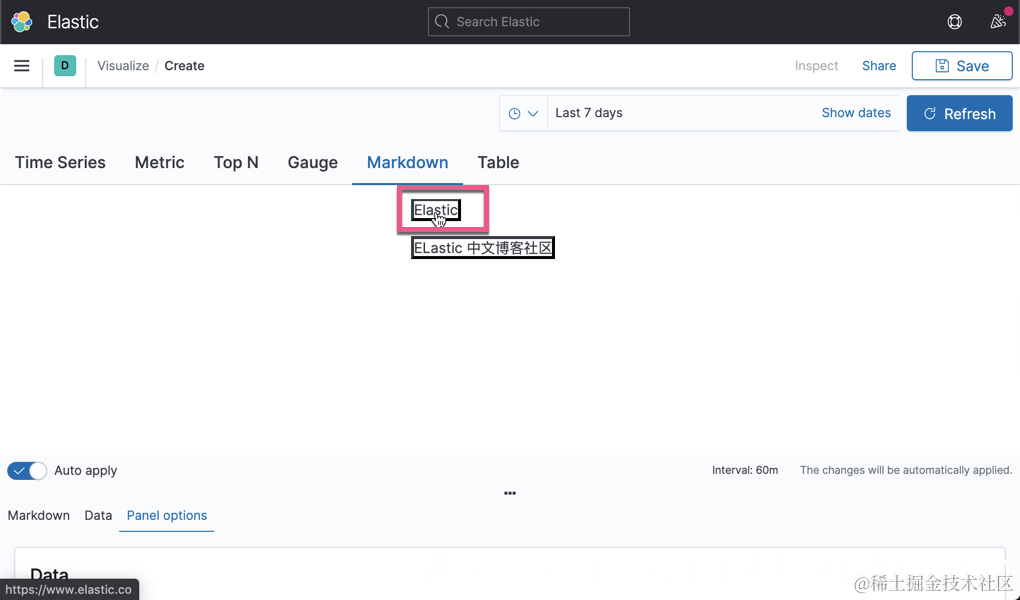This screenshot has width=1020, height=600.
Task: Switch to Time Series tab
Action: (60, 162)
